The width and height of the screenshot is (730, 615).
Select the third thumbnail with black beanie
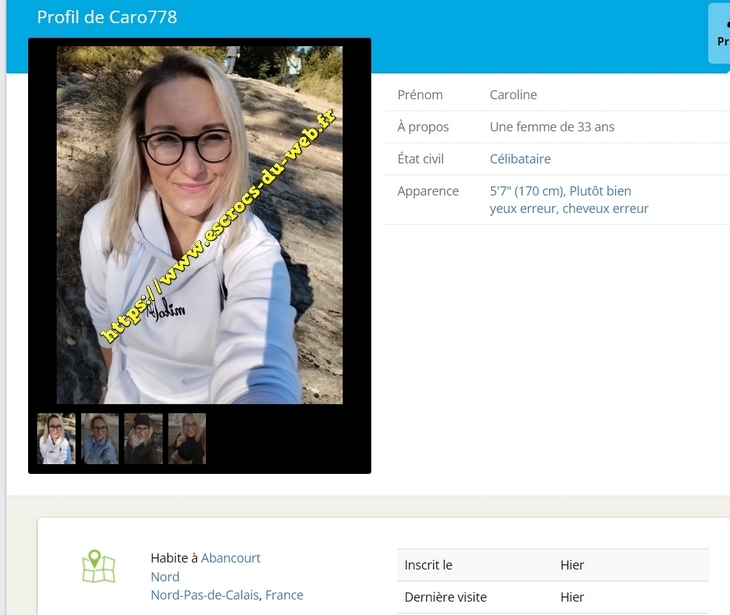pos(143,438)
